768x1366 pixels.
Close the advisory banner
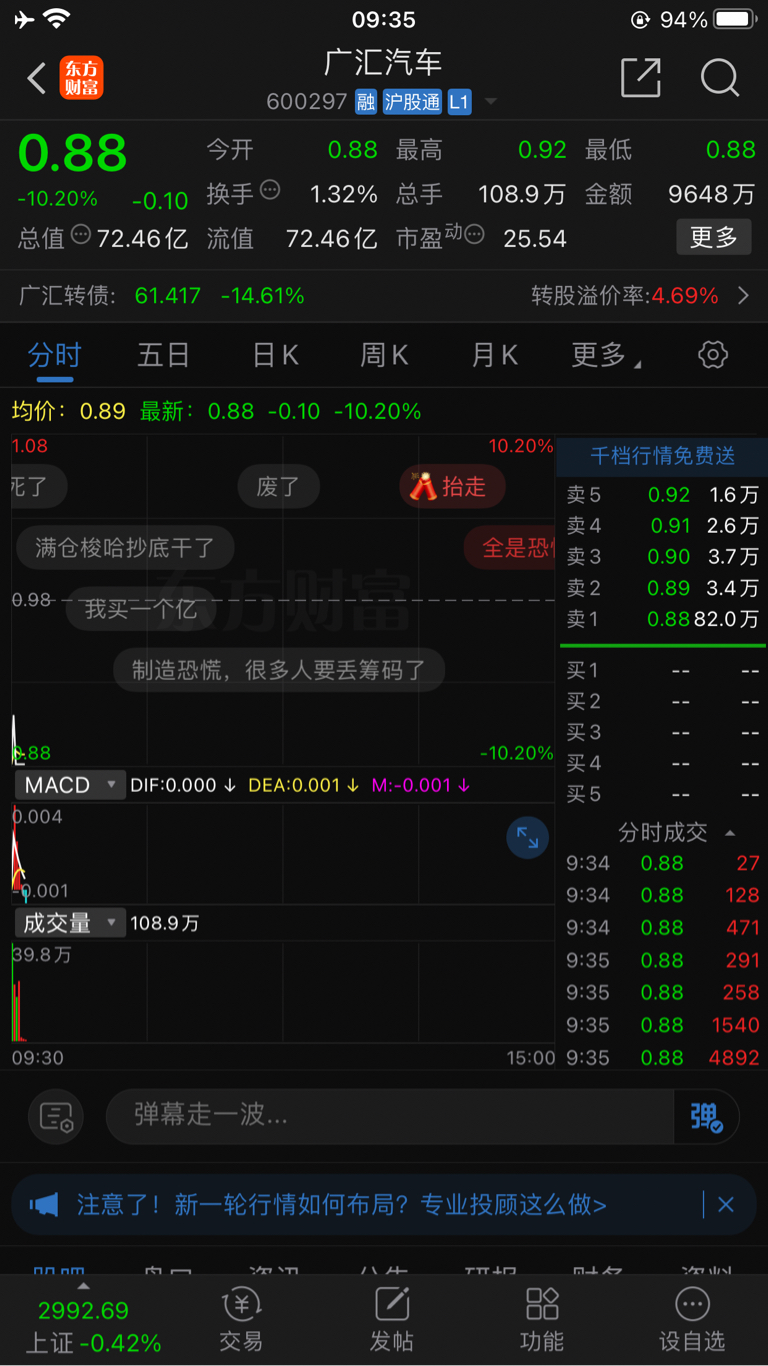click(726, 1205)
